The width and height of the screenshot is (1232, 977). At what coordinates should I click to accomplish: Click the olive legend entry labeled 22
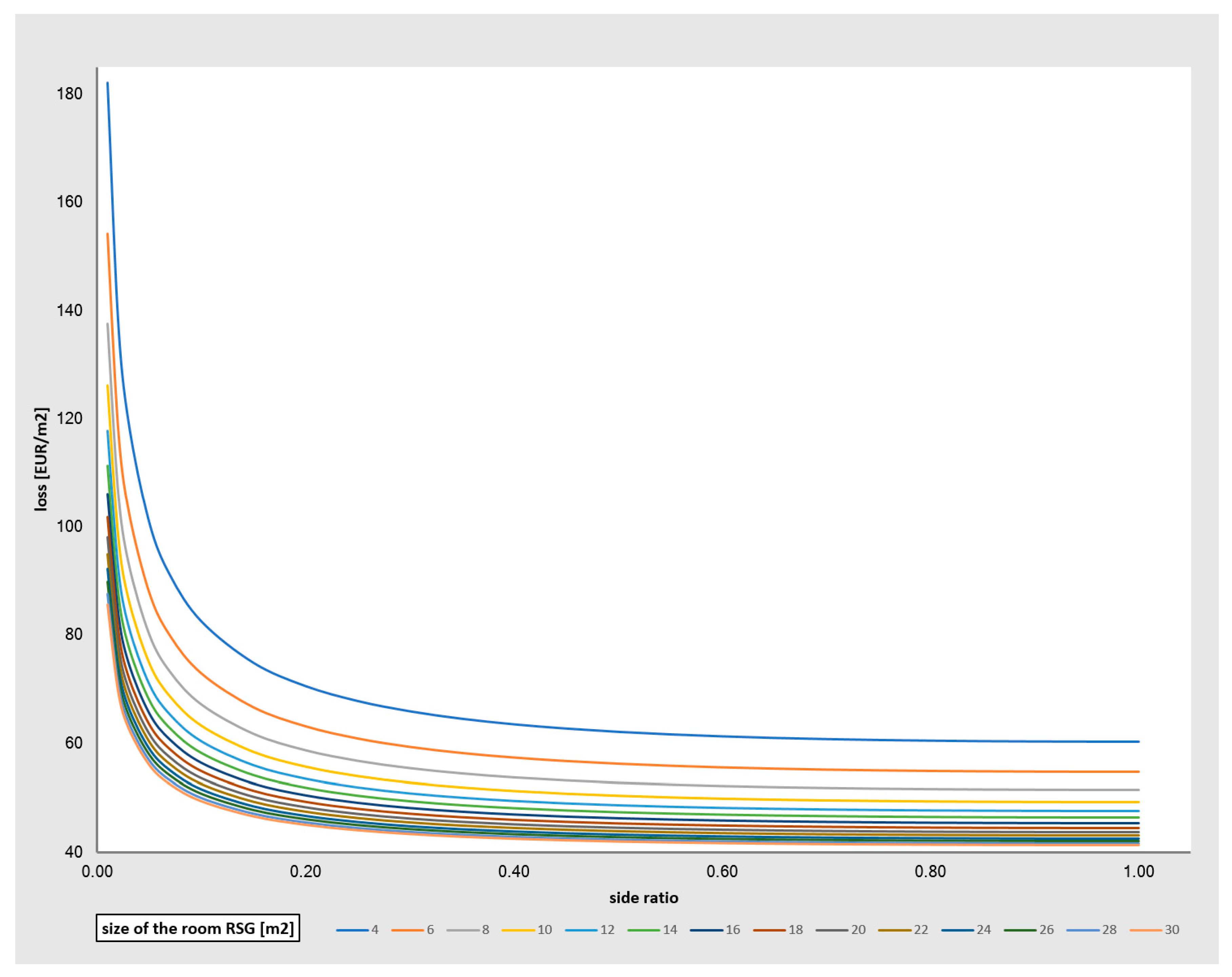tap(903, 930)
